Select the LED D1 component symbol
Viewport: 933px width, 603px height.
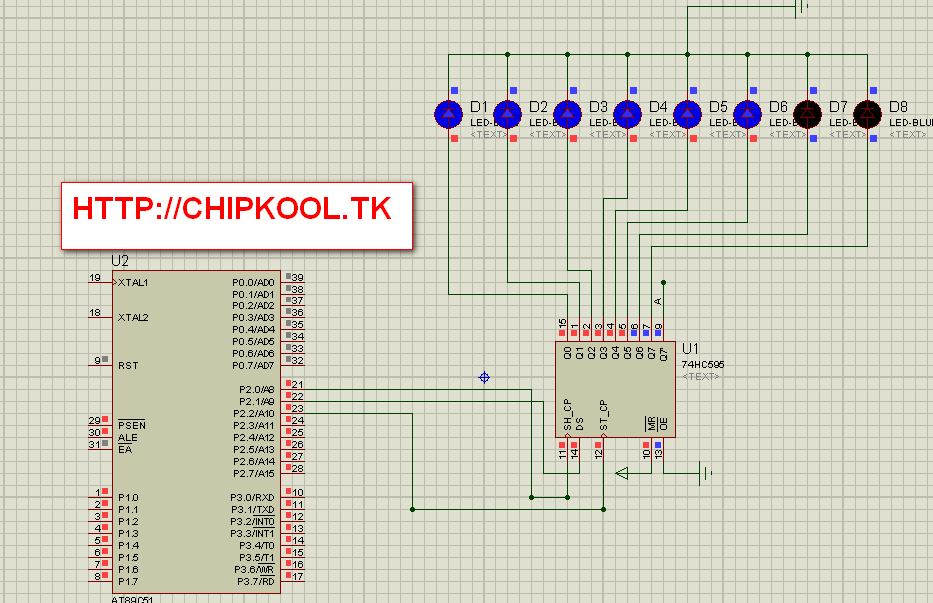point(448,113)
